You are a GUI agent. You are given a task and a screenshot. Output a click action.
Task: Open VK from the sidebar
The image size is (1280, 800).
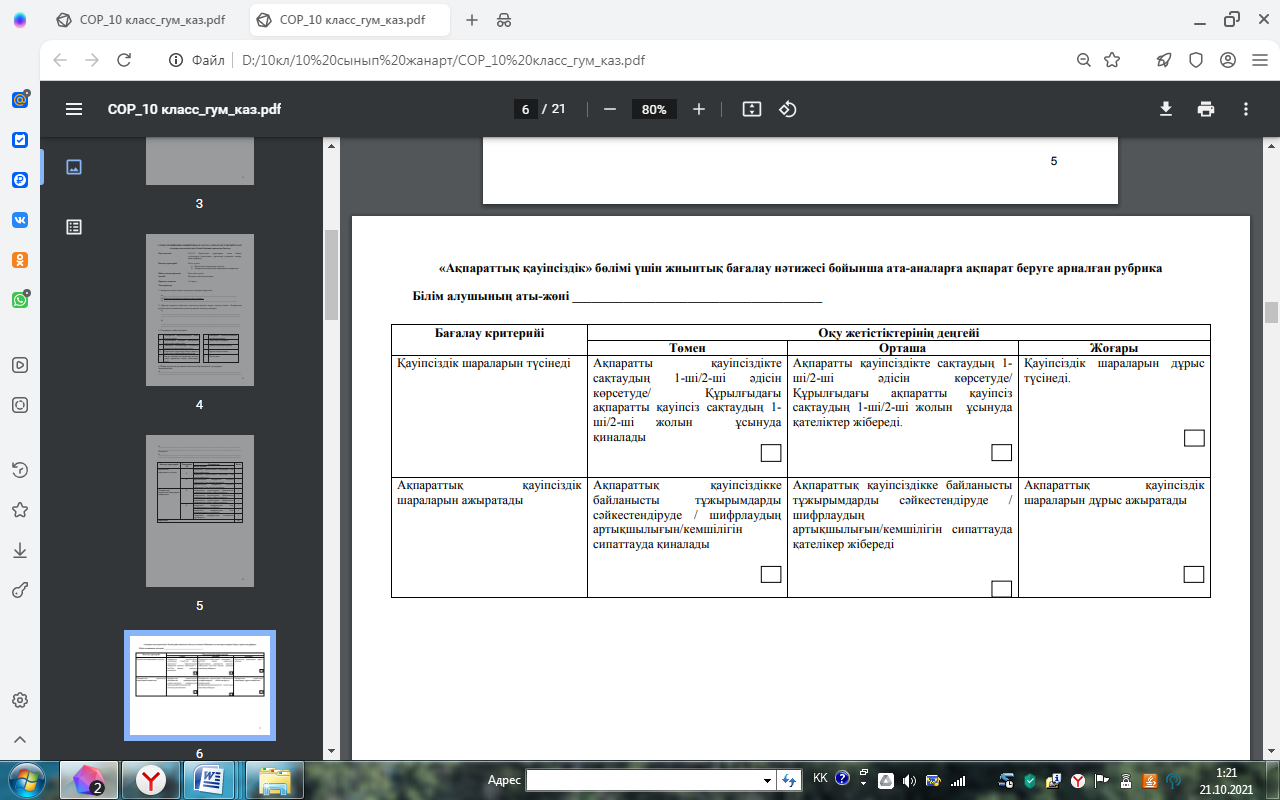click(x=20, y=220)
